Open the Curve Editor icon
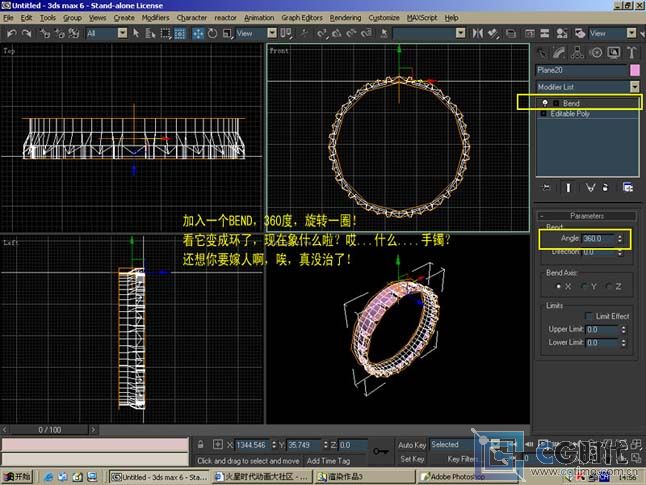 [530, 33]
